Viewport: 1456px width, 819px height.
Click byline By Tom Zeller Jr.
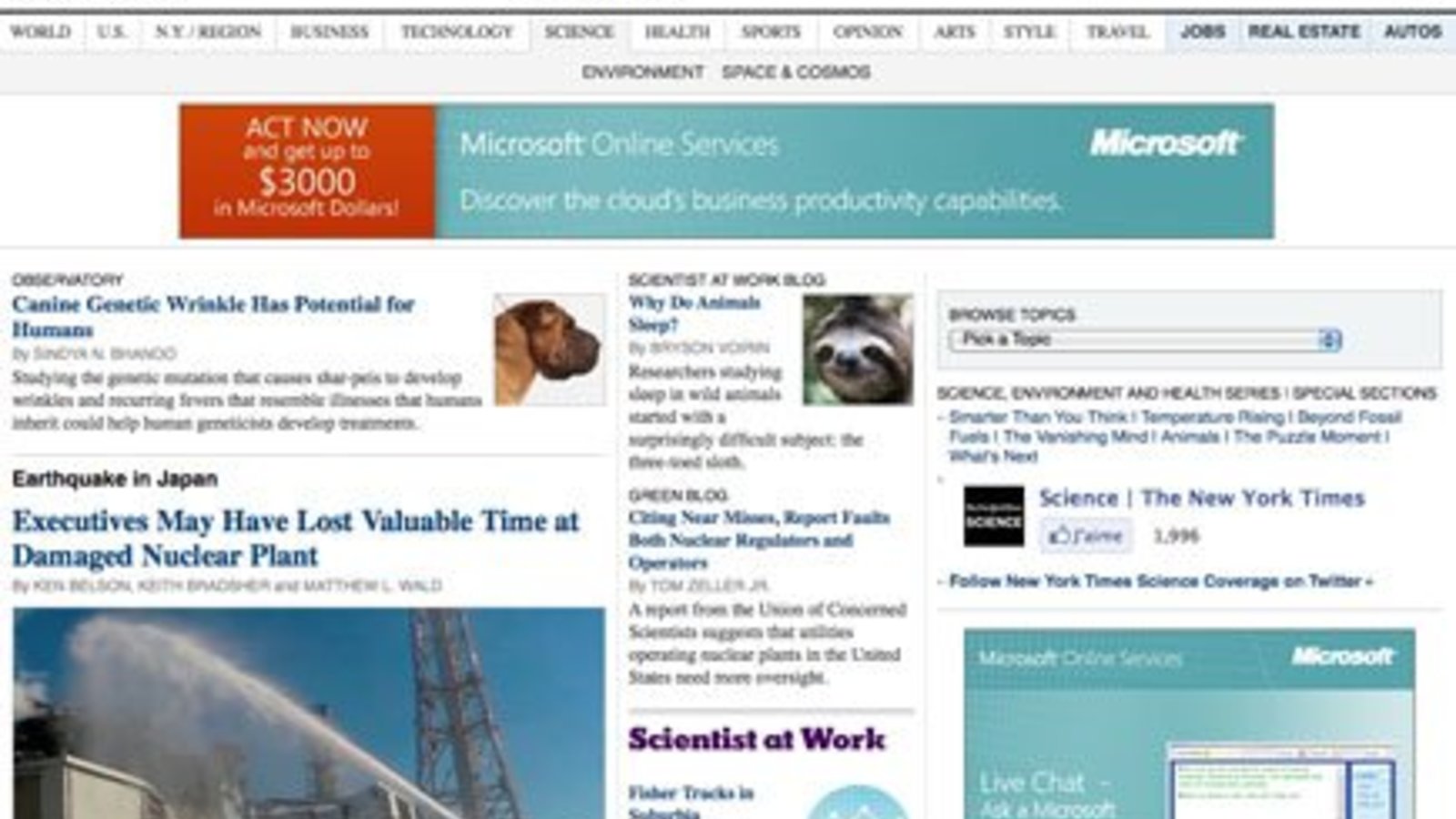tap(699, 586)
